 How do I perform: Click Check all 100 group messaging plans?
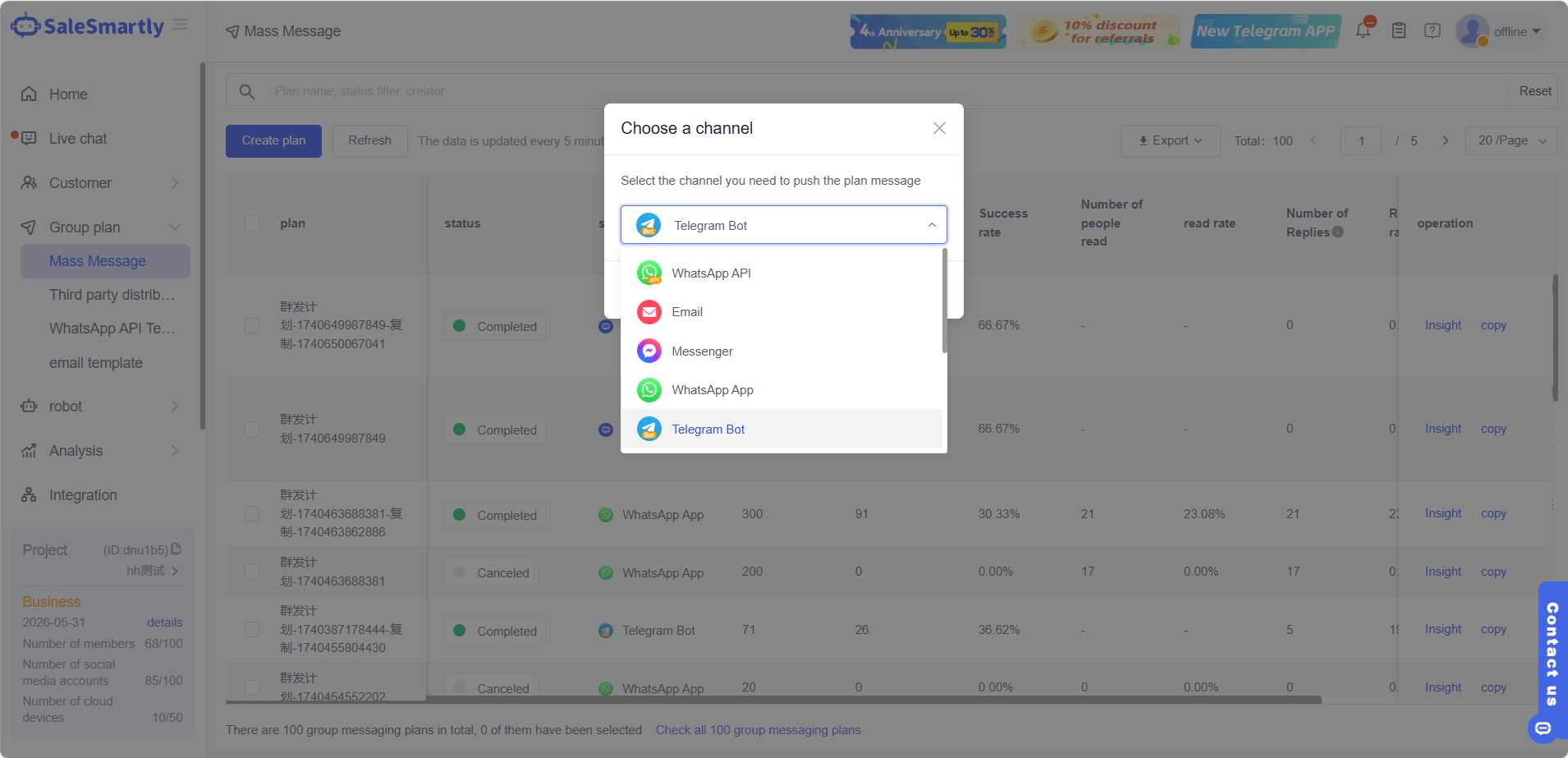pyautogui.click(x=758, y=730)
